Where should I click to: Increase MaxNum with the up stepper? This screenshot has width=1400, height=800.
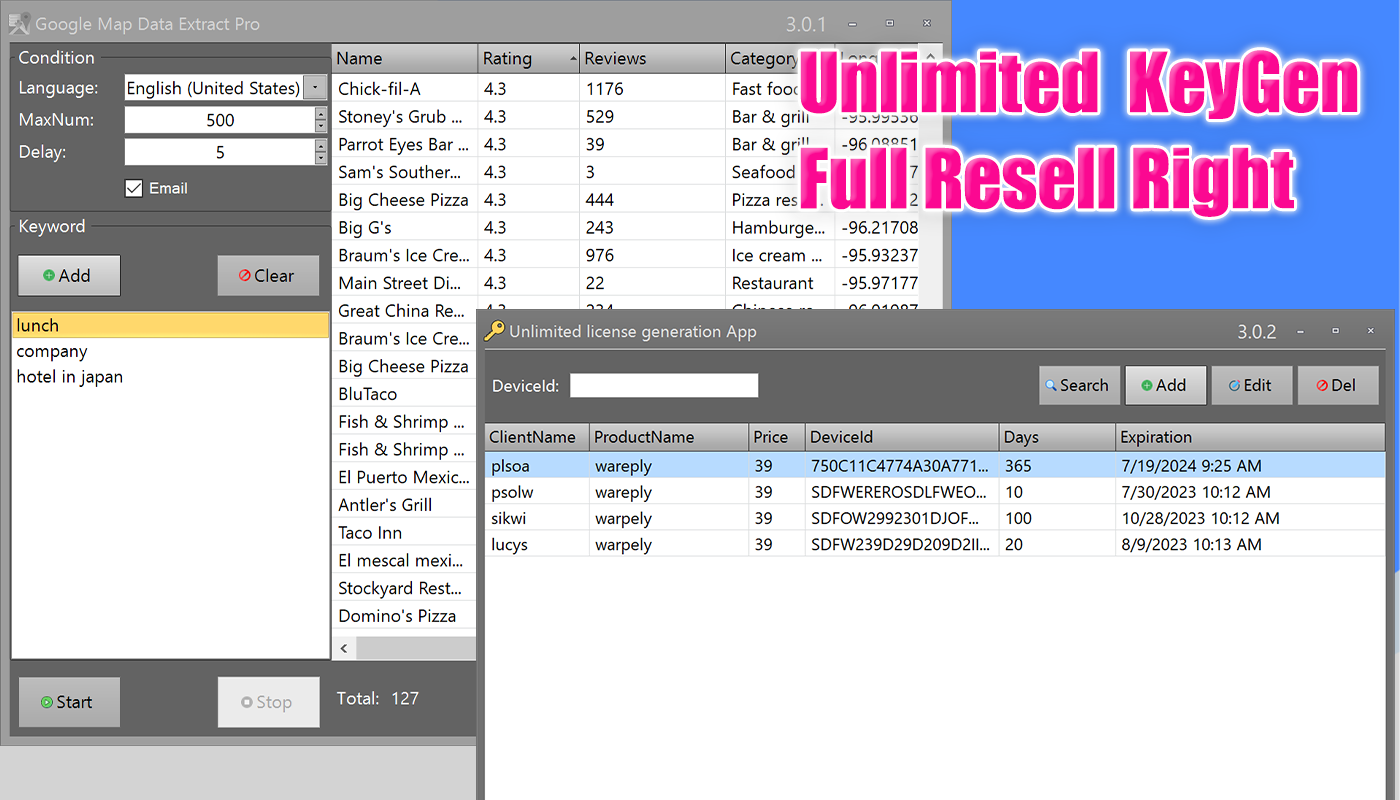pos(320,114)
